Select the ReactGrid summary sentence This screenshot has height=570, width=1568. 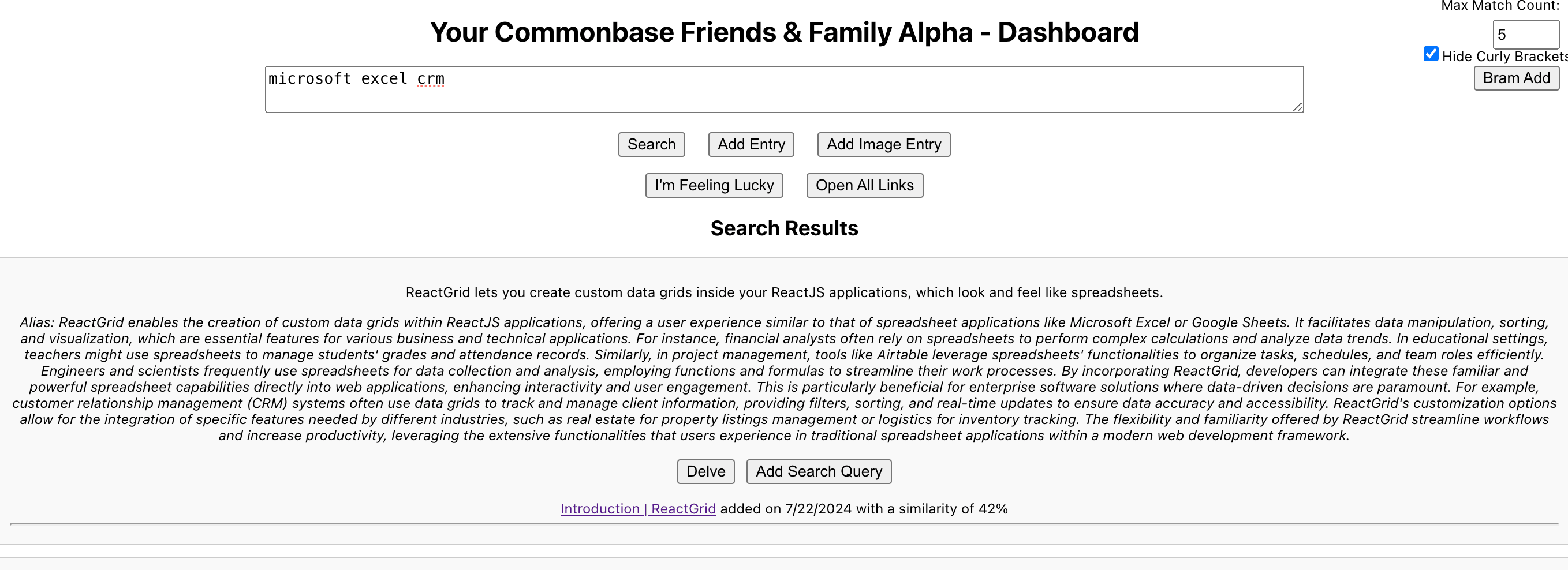(x=784, y=292)
